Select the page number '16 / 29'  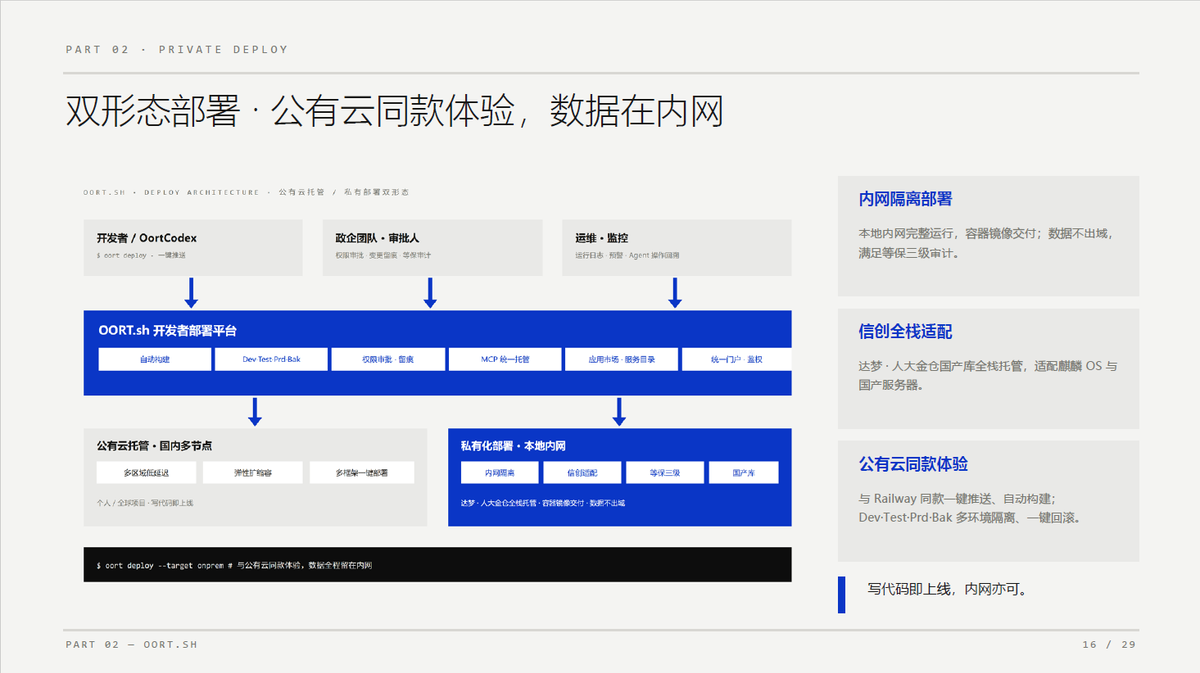click(x=1109, y=645)
